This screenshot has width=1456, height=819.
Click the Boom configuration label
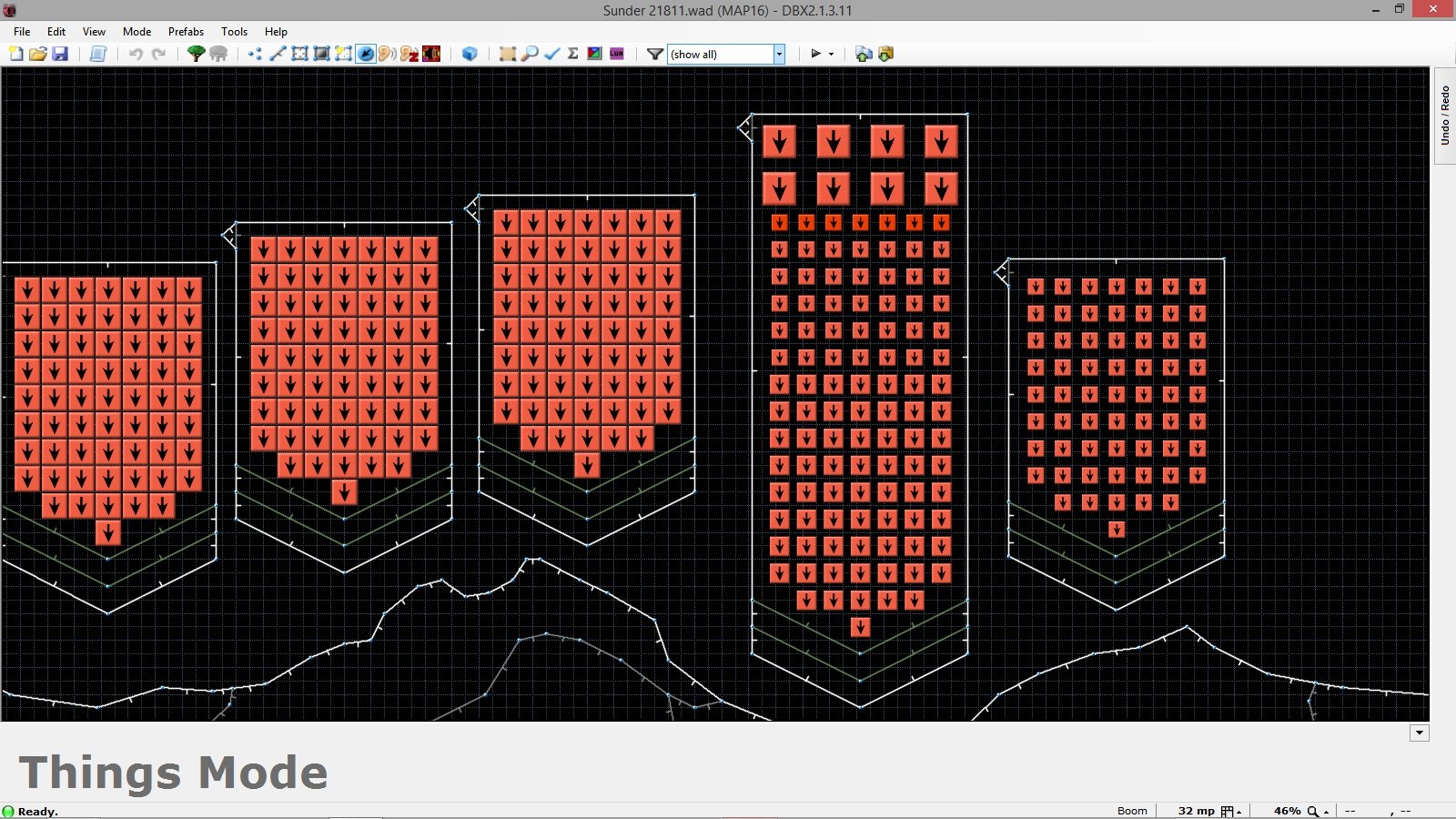[x=1132, y=811]
